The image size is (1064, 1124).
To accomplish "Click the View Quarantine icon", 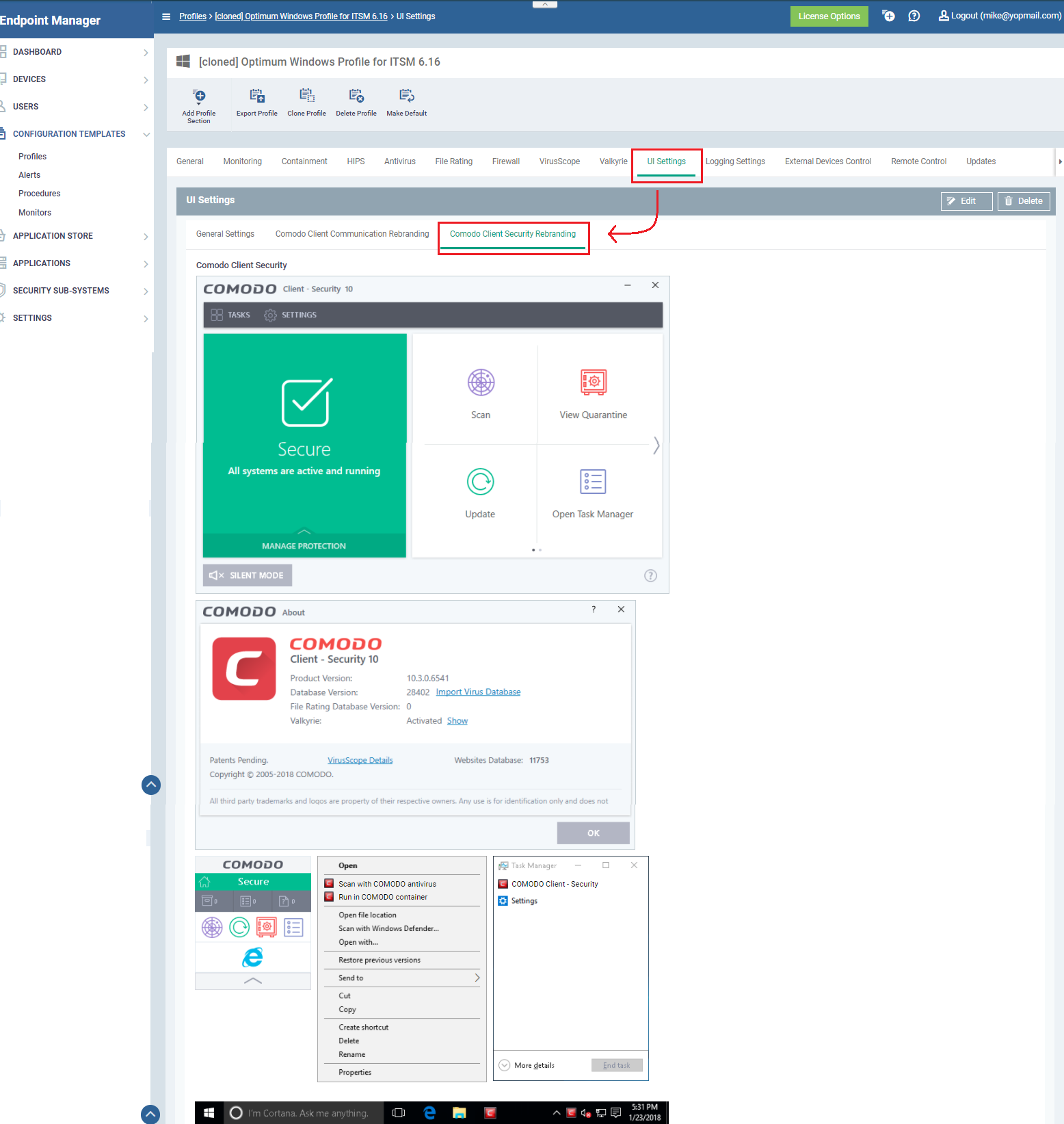I will pos(594,382).
